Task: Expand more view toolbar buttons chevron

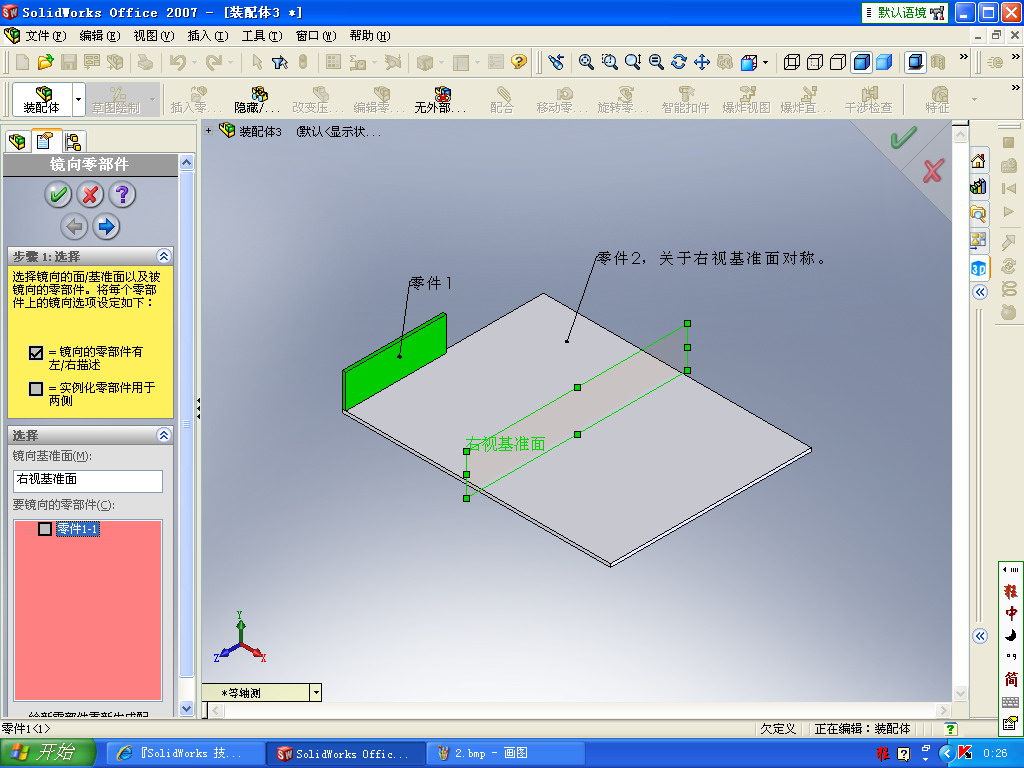Action: (963, 57)
